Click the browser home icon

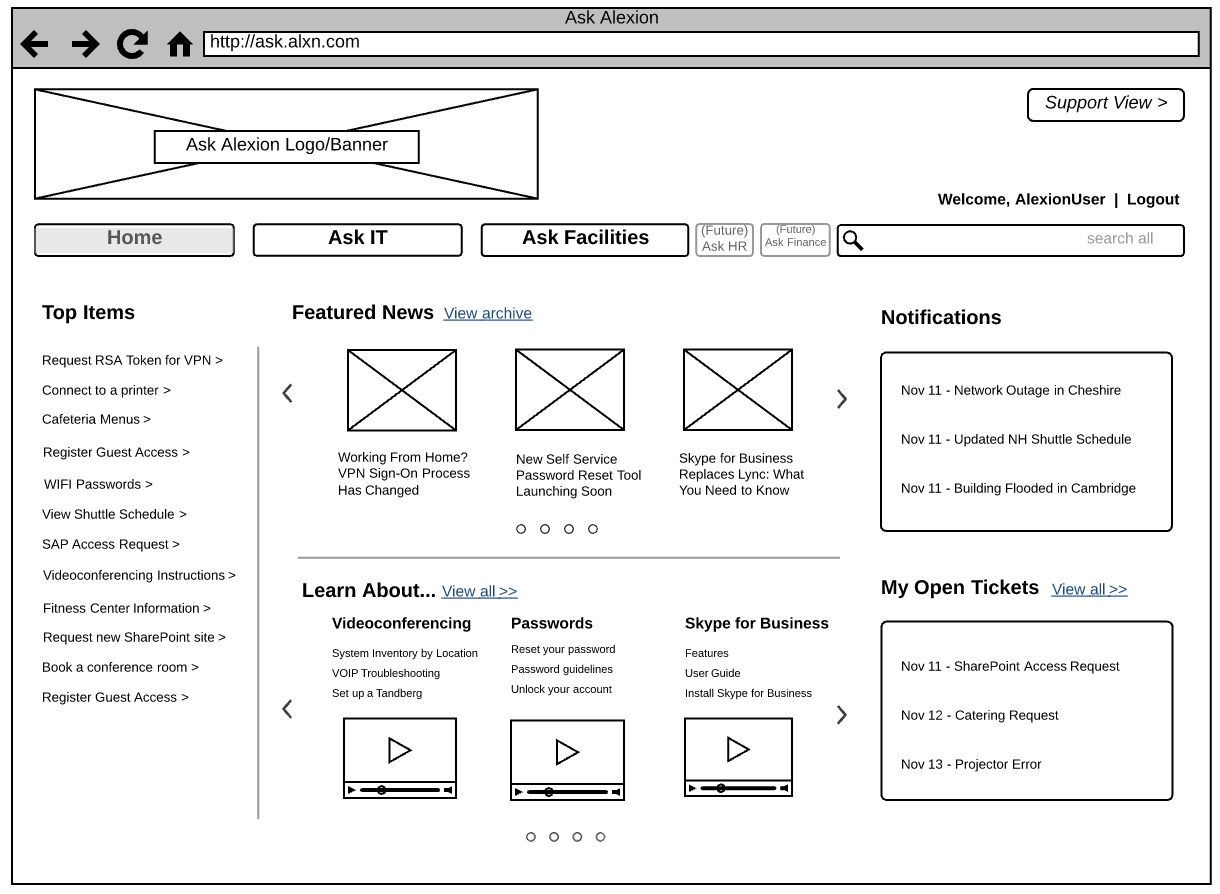tap(179, 44)
